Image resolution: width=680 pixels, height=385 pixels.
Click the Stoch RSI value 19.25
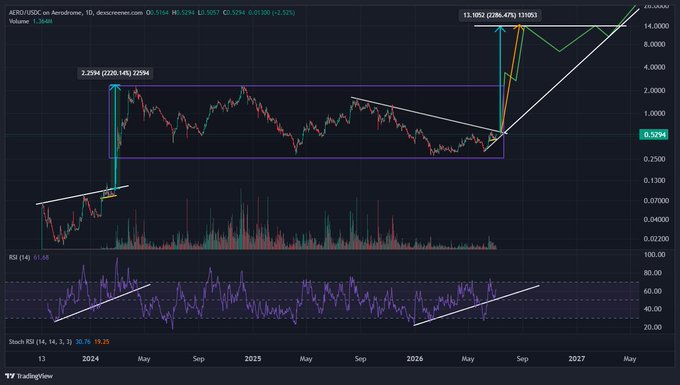(x=102, y=342)
